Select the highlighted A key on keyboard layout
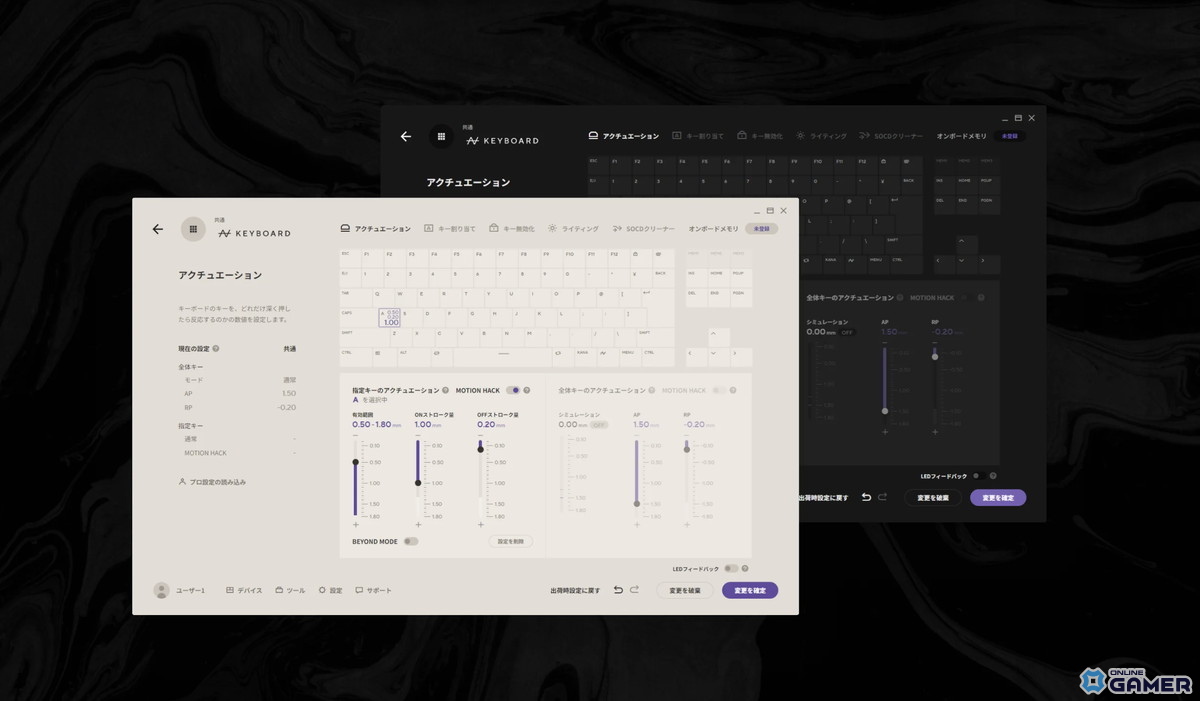The image size is (1200, 701). coord(389,317)
